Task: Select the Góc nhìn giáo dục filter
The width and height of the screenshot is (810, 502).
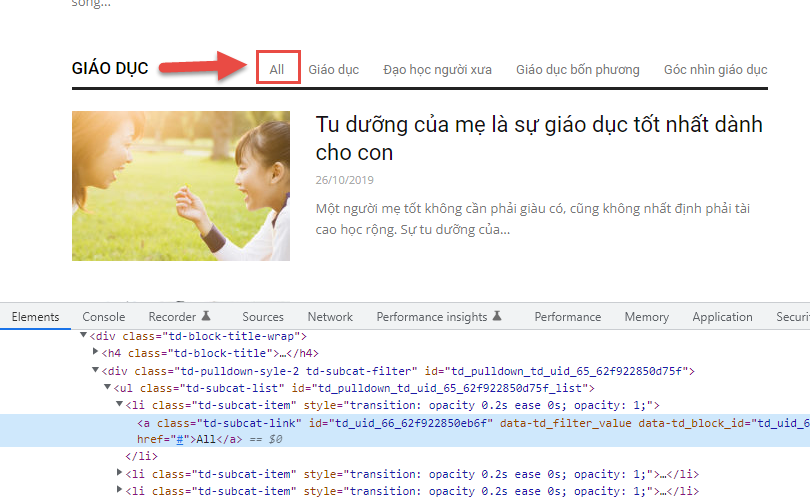Action: point(715,69)
